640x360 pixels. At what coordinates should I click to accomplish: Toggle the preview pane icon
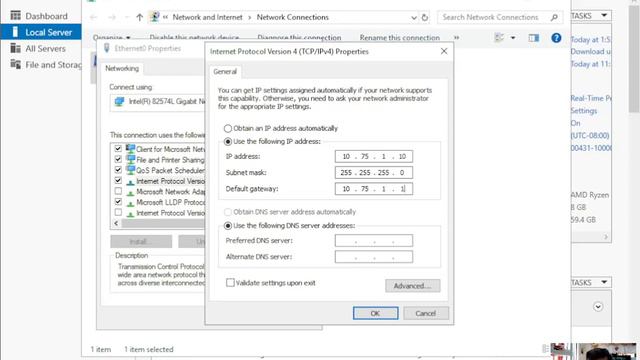533,38
